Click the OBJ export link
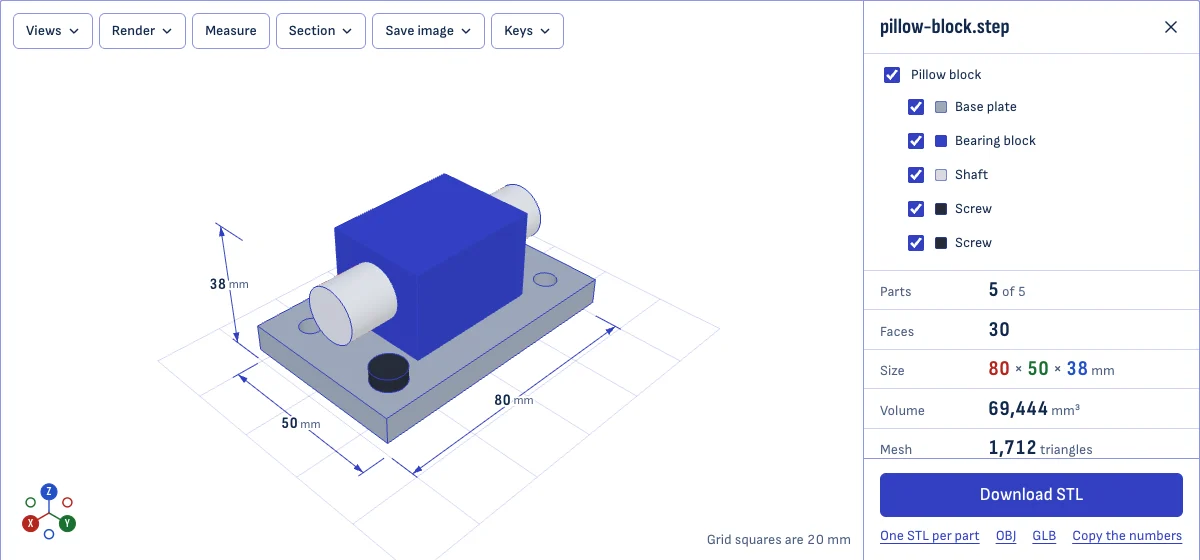Viewport: 1200px width, 560px height. pyautogui.click(x=1006, y=536)
